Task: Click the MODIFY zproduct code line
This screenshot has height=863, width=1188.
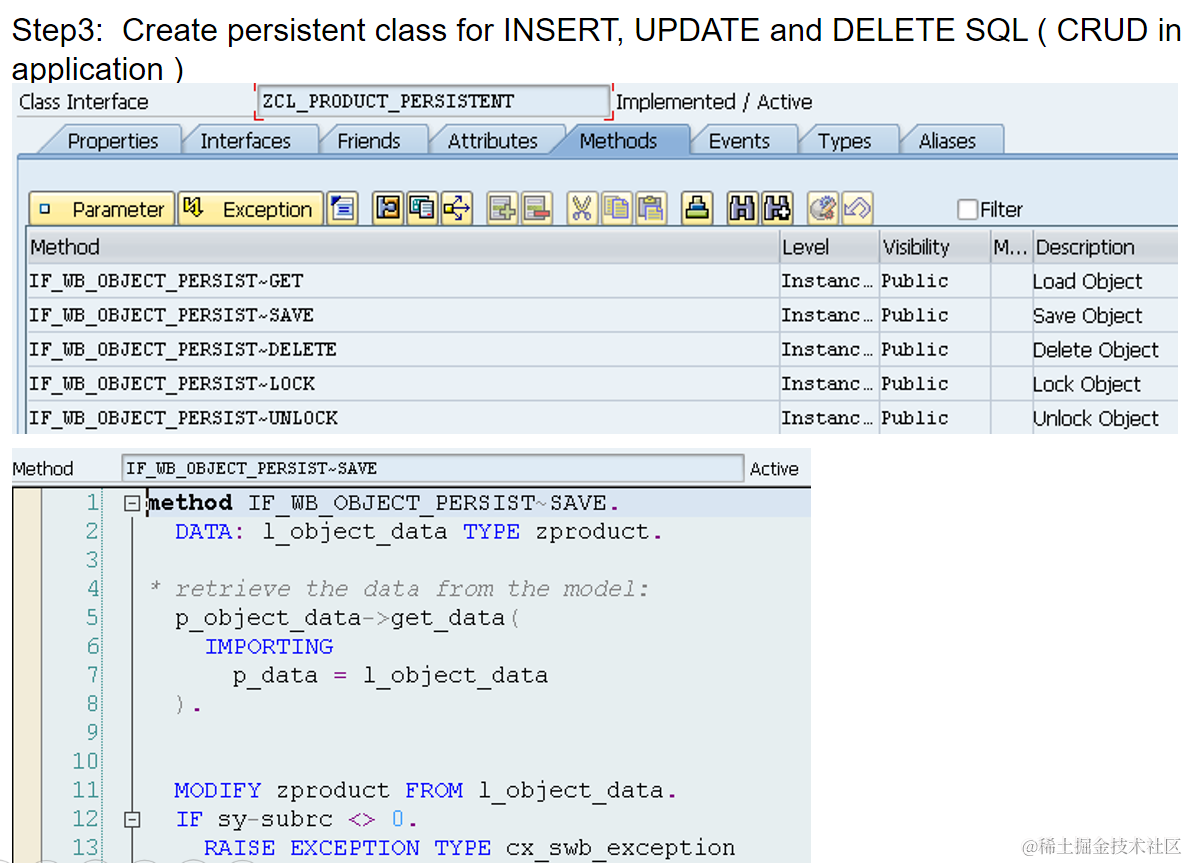Action: 426,790
